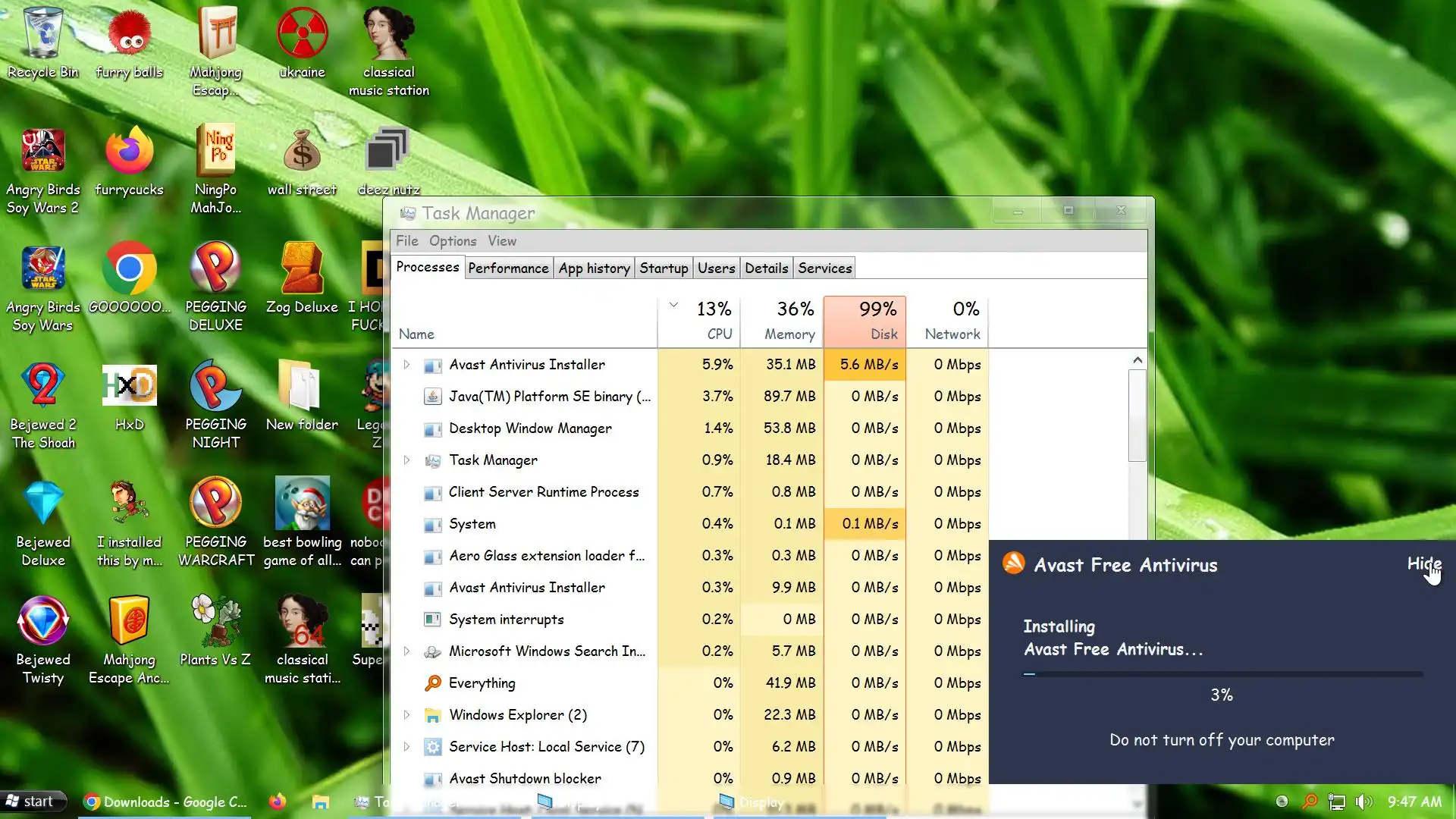
Task: Hide the Avast Free Antivirus popup
Action: 1423,563
